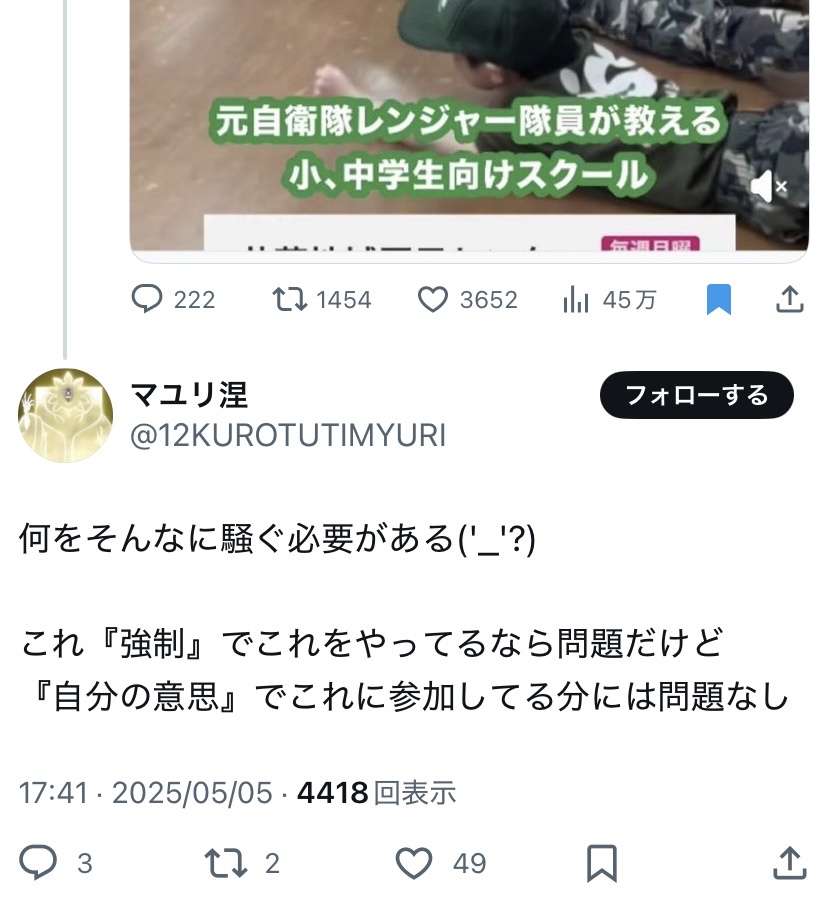Bookmark the main post
Screen dimensions: 828x904
click(x=601, y=863)
